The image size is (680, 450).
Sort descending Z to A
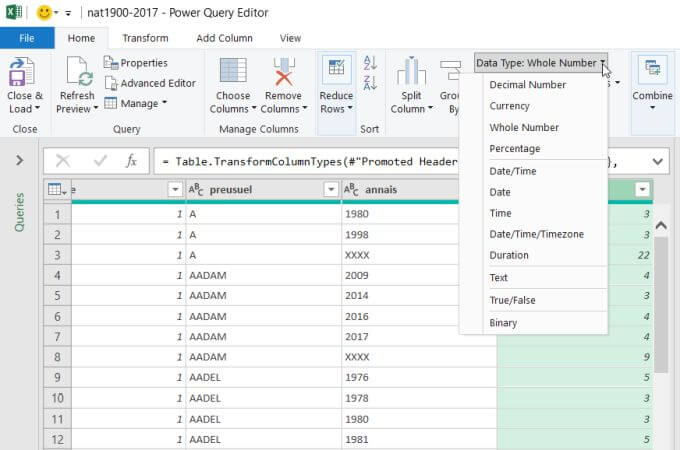(x=370, y=82)
